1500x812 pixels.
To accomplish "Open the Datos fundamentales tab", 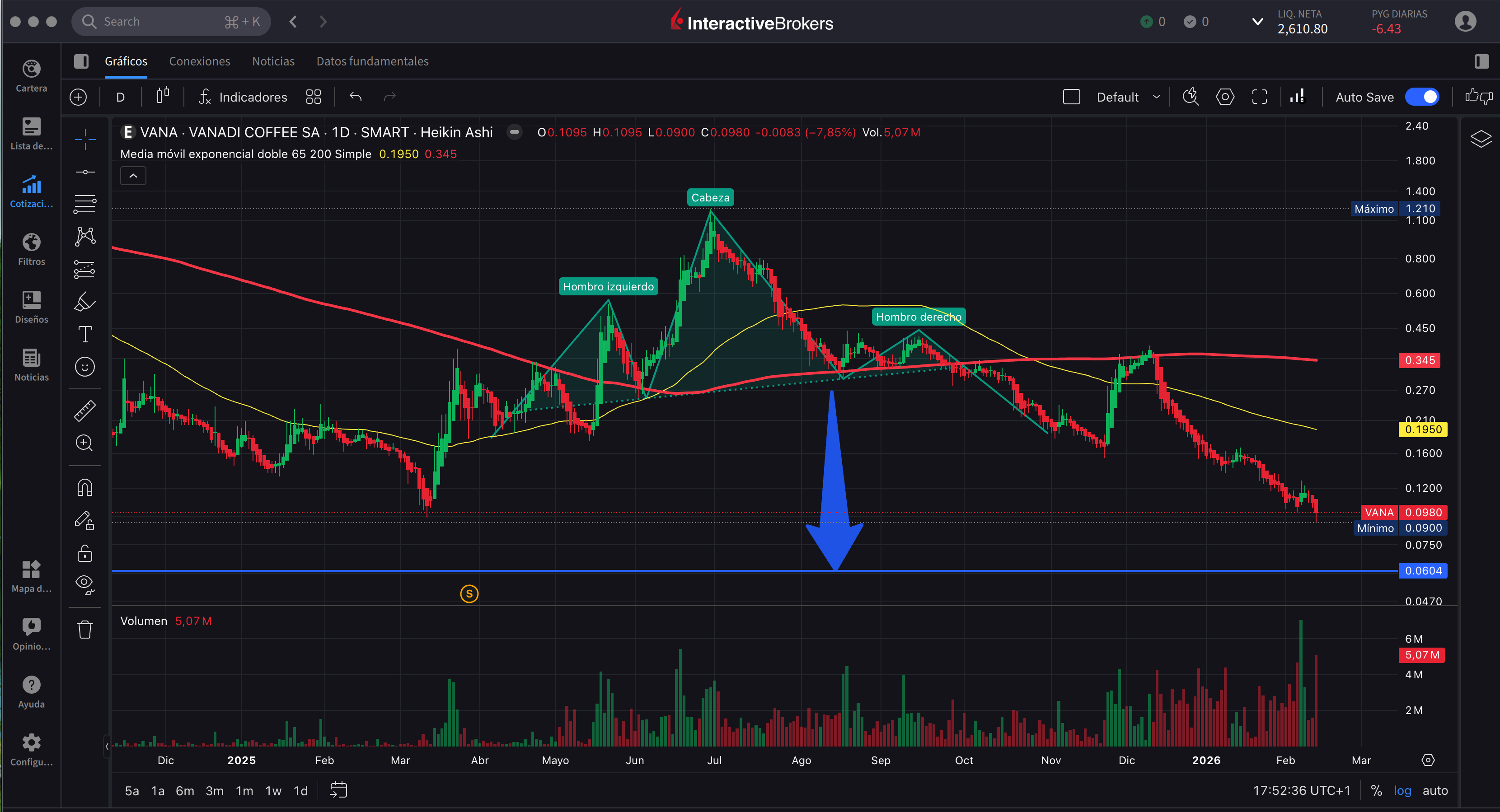I will tap(372, 61).
